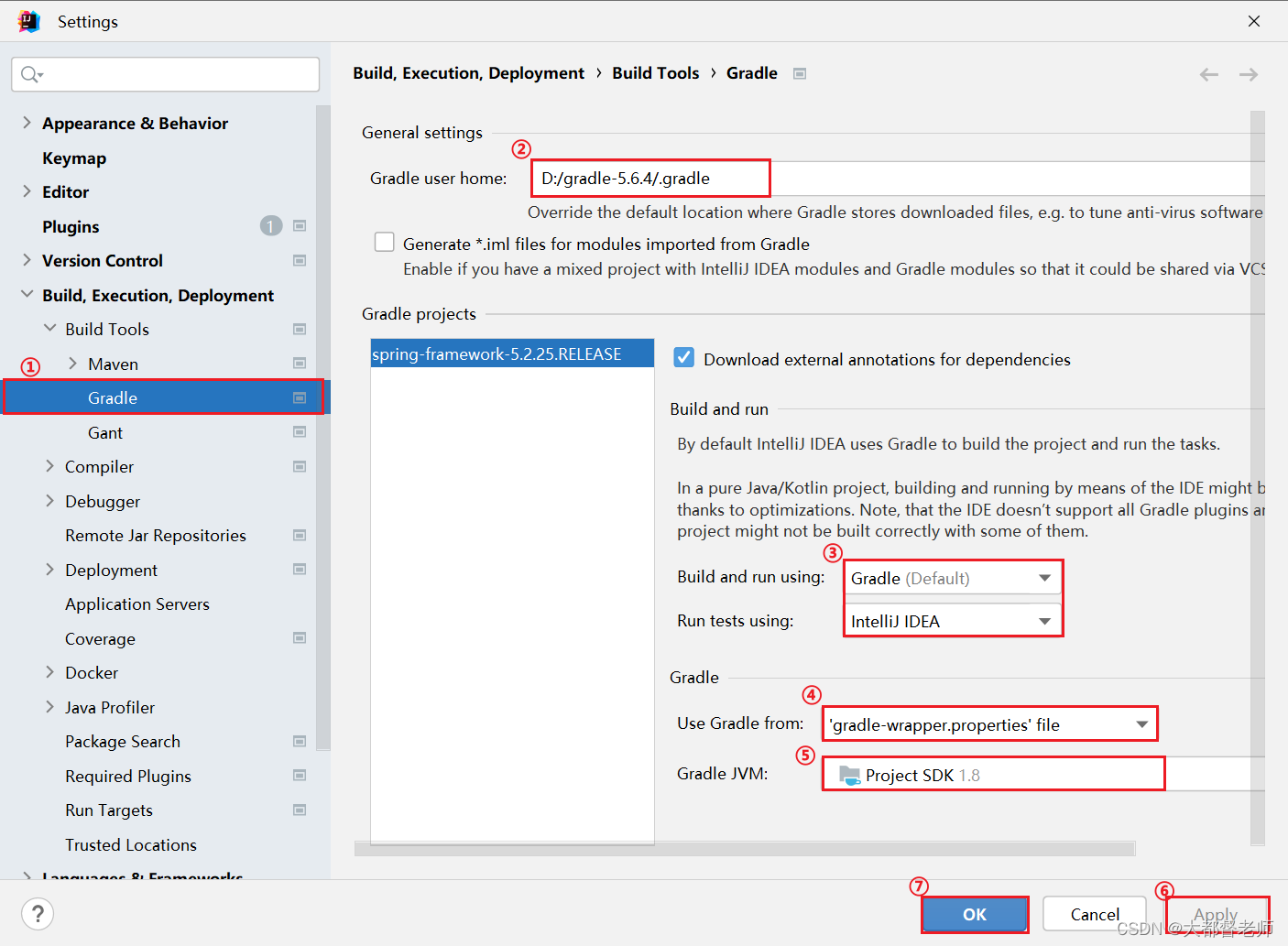Expand the Debugger node
Screen dimensions: 1288x946
(49, 501)
